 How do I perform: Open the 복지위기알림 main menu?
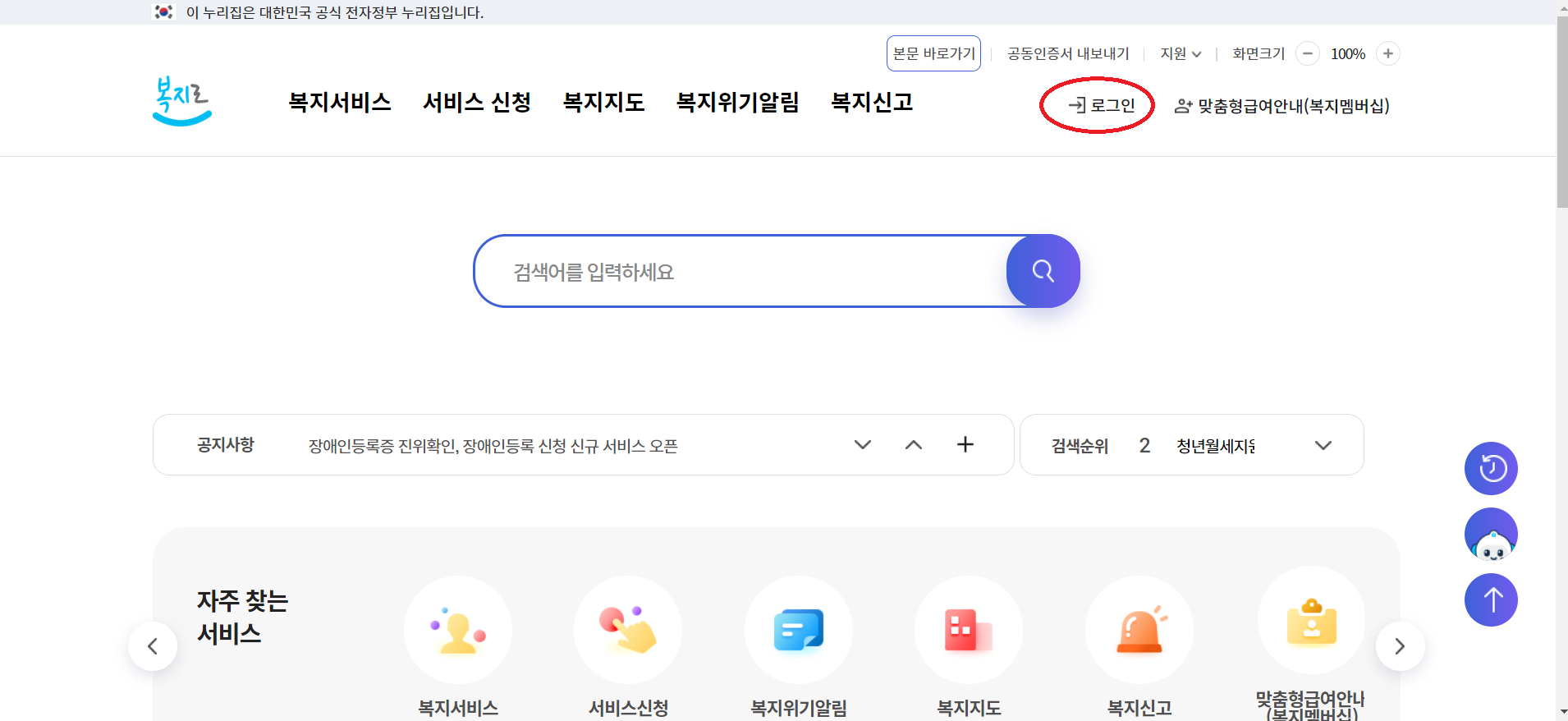click(737, 102)
